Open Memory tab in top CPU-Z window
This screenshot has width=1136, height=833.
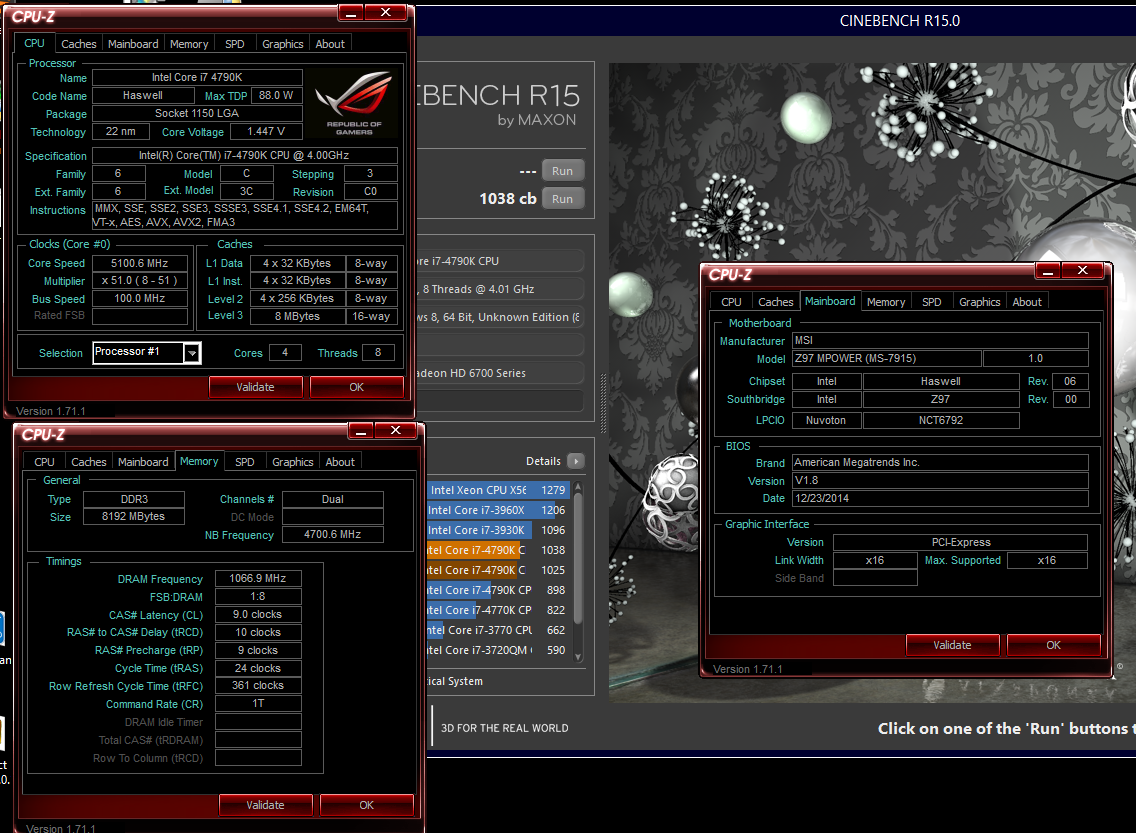coord(189,44)
